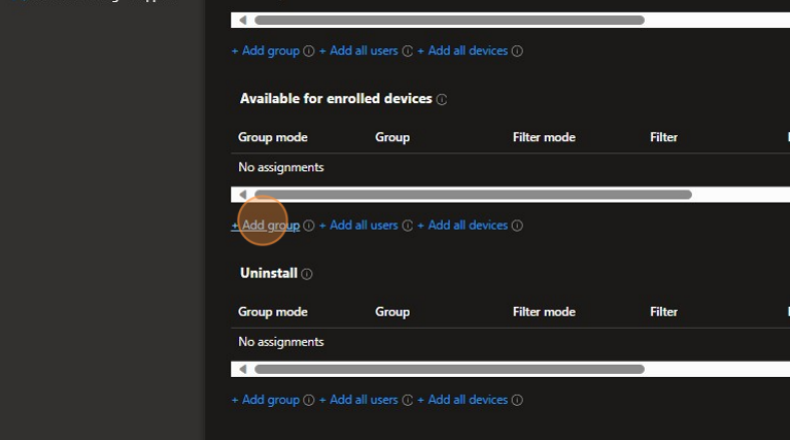This screenshot has height=440, width=790.
Task: Click info icon after Add group under Uninstall
Action: point(309,400)
